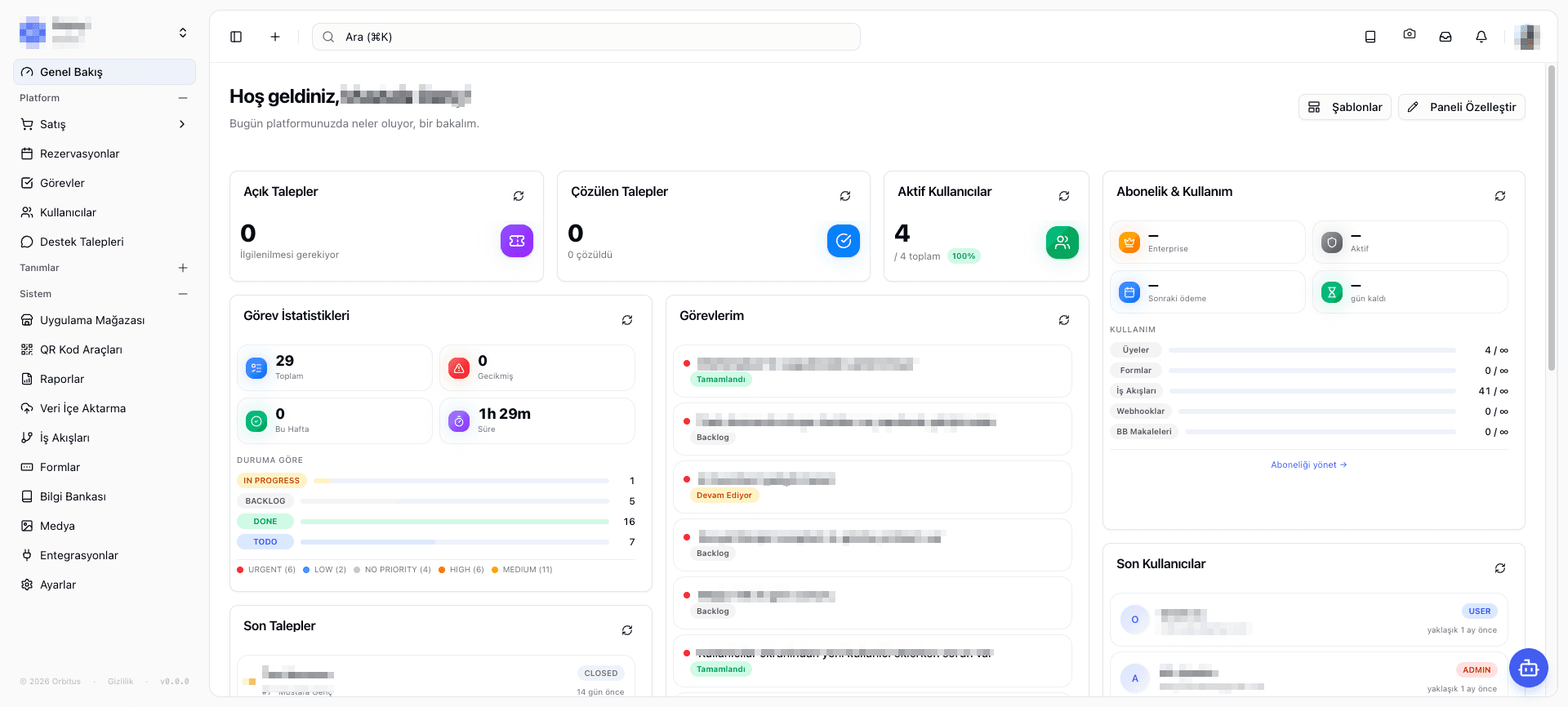Open Medya in sidebar

[x=105, y=526]
